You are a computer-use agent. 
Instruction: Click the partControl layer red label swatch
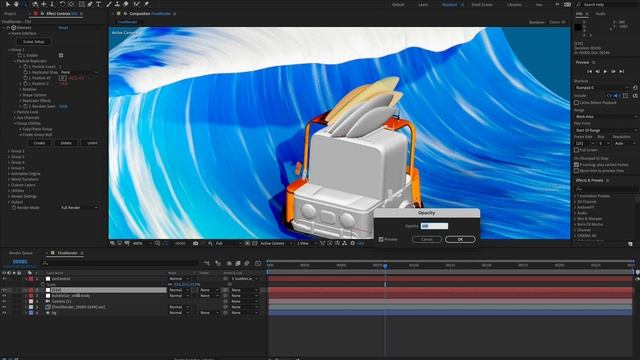(31, 279)
